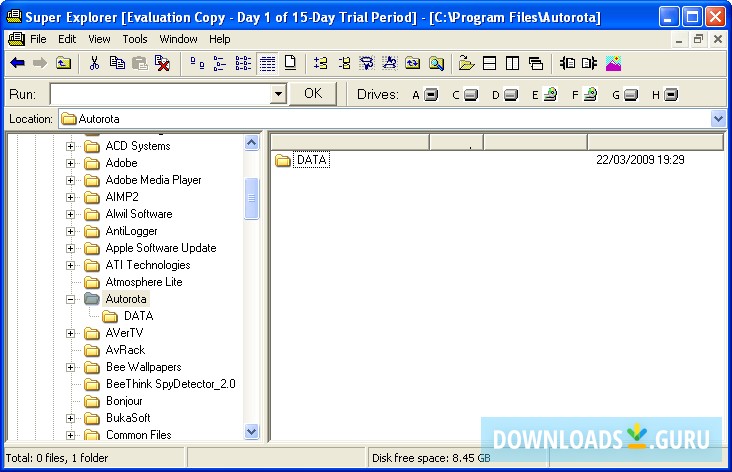
Task: Select Atmosphere Lite in folder tree
Action: point(144,282)
